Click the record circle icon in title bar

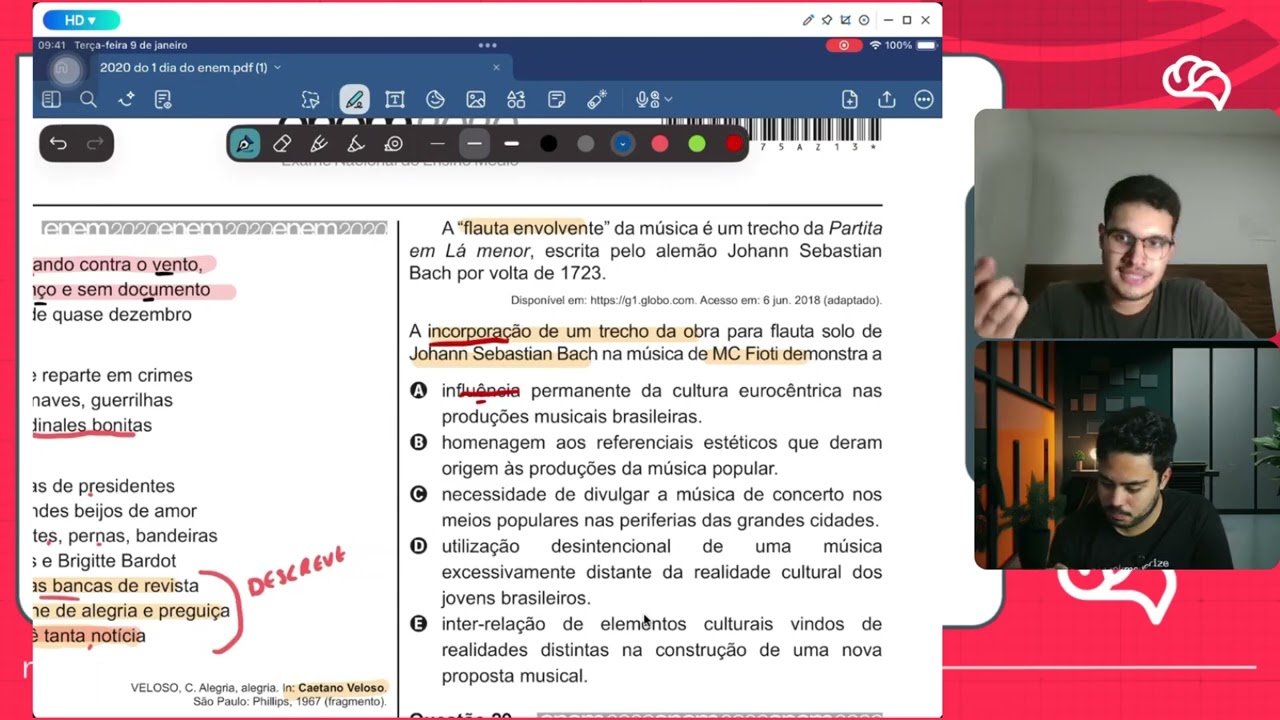coord(864,20)
